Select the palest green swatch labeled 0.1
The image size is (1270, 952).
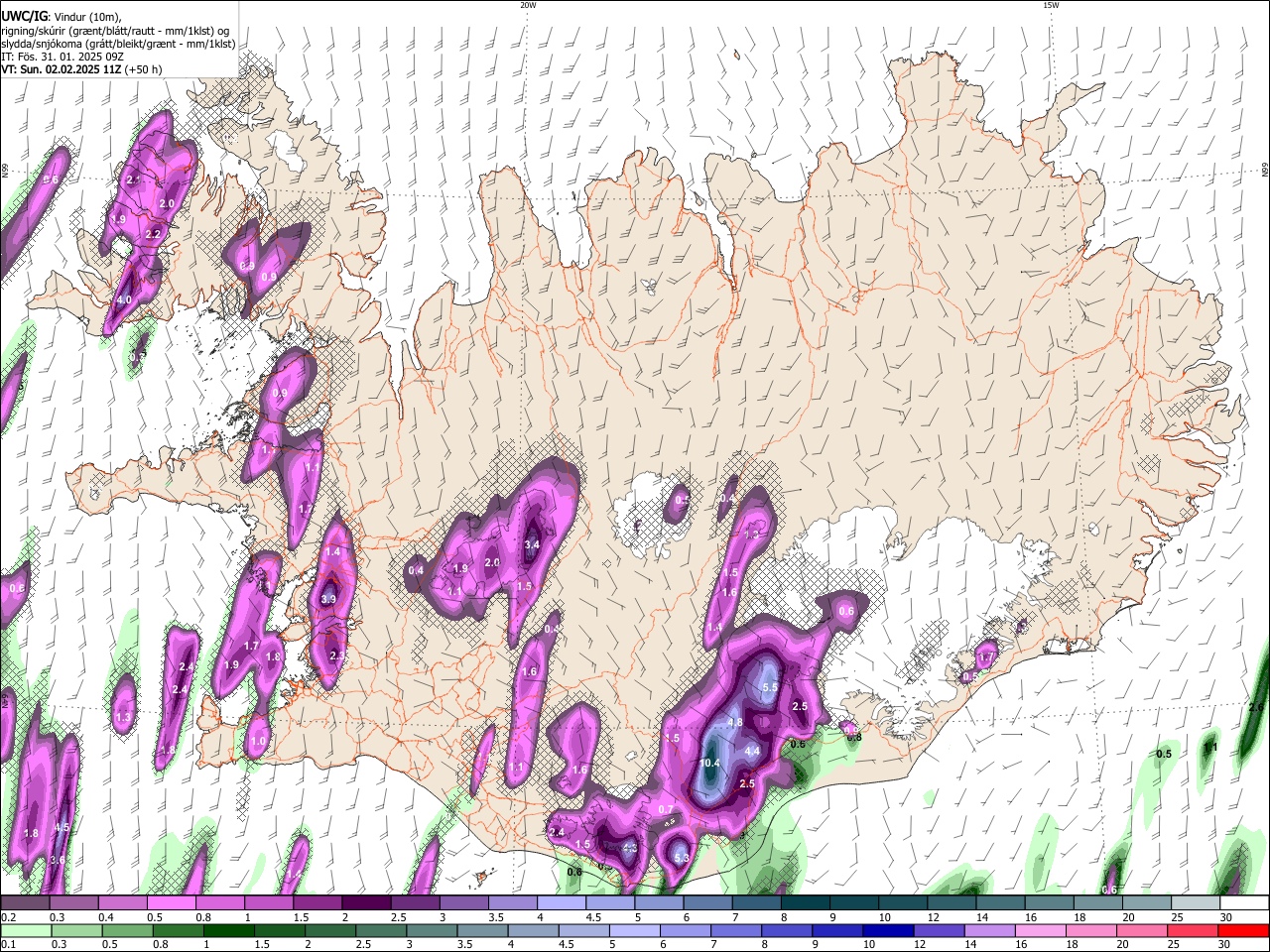click(x=26, y=930)
